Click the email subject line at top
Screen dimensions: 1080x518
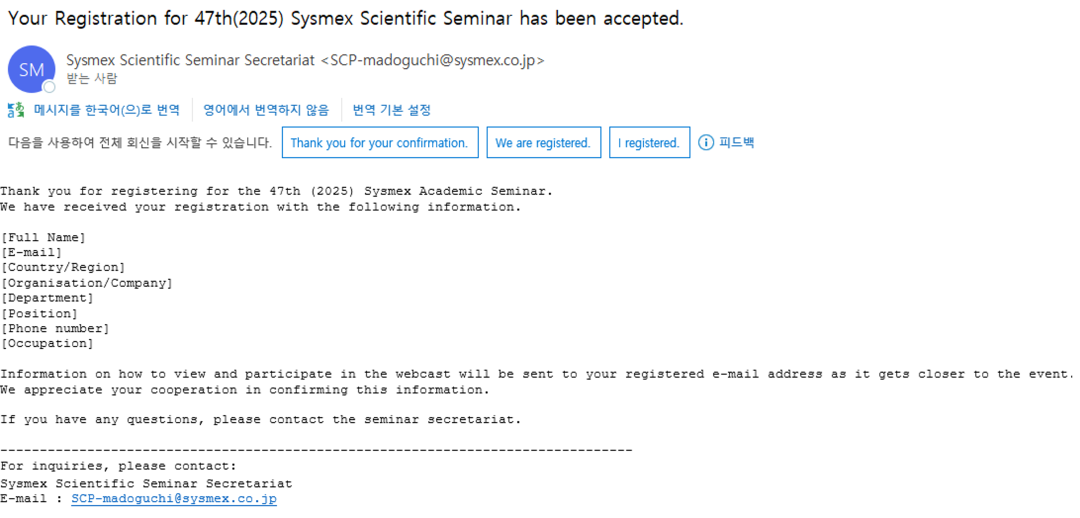tap(346, 19)
